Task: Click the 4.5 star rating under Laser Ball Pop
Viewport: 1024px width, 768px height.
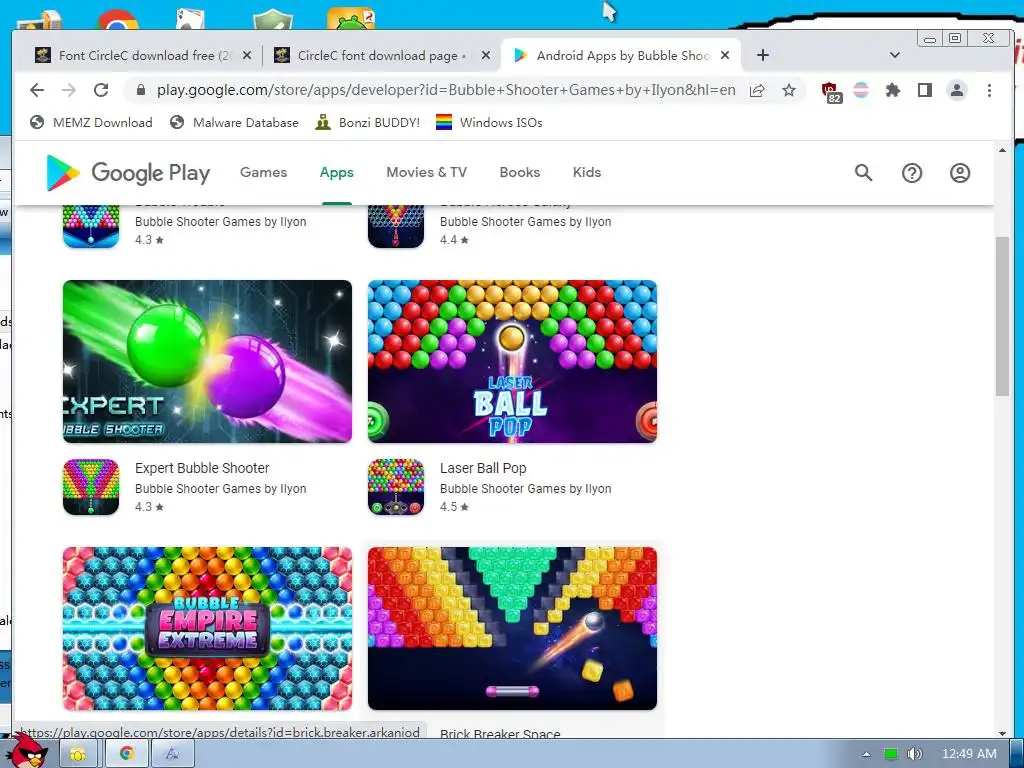Action: tap(454, 507)
